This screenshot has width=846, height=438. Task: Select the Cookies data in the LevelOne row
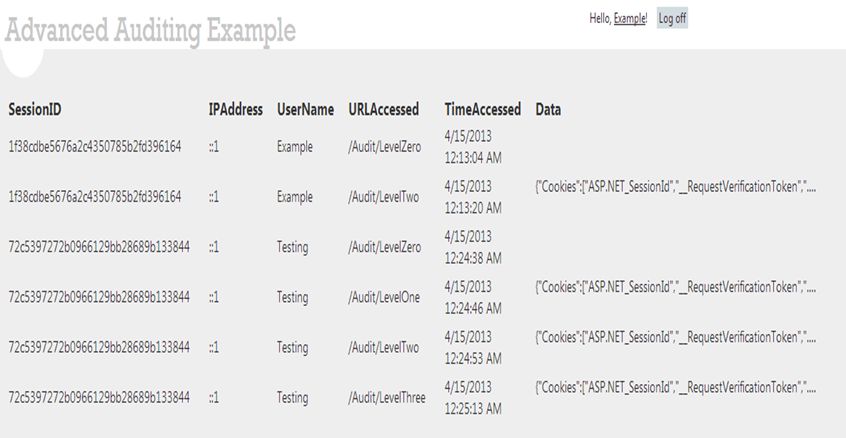[676, 287]
